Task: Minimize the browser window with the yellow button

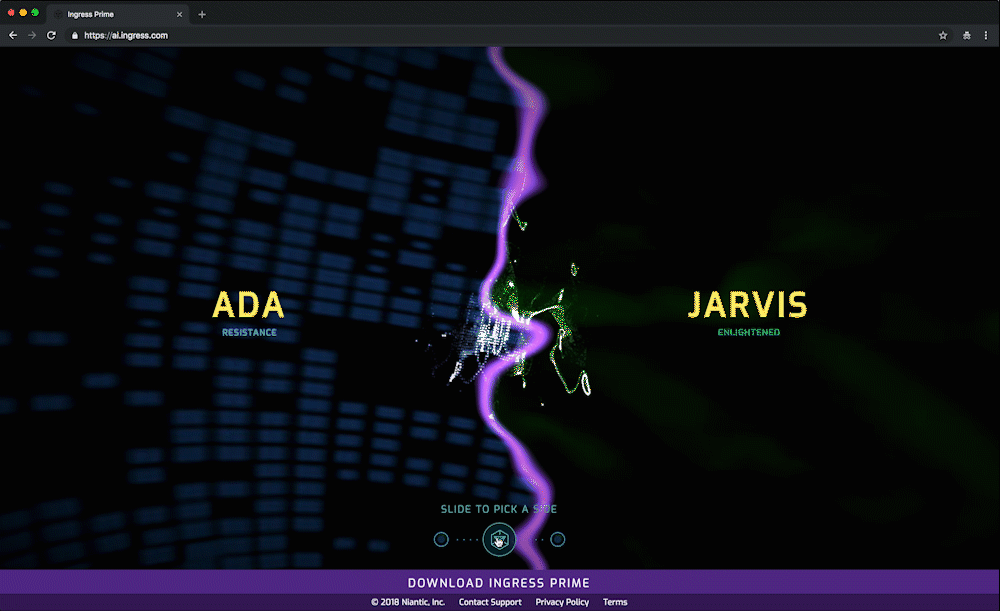Action: [x=23, y=13]
